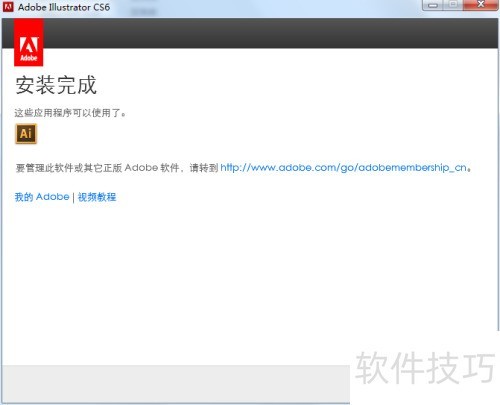Image resolution: width=500 pixels, height=405 pixels.
Task: Open the 视频教程 video tutorials link
Action: (97, 197)
